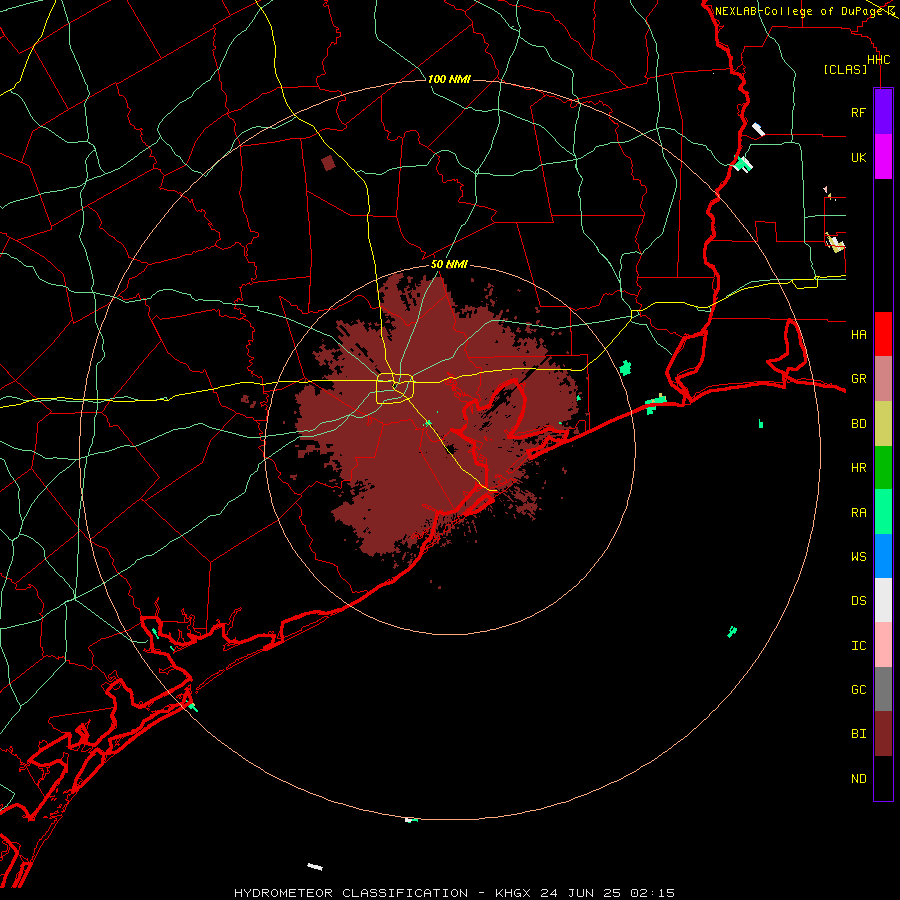Select the RA legend label
Screen dimensions: 900x900
click(858, 513)
